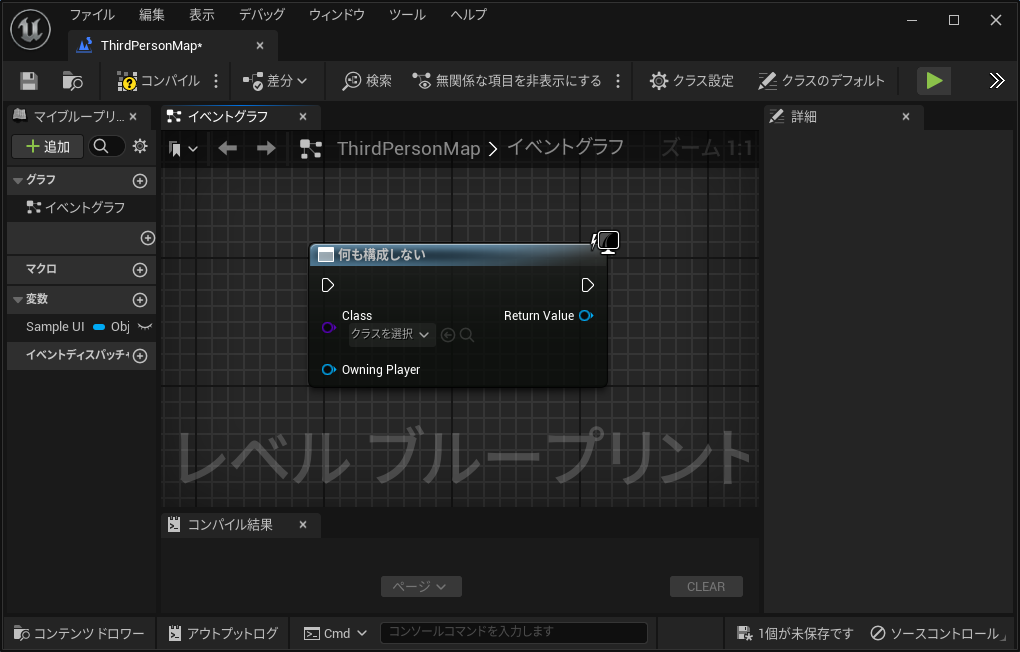Toggle 無関係な項目を非表示にする

[507, 81]
